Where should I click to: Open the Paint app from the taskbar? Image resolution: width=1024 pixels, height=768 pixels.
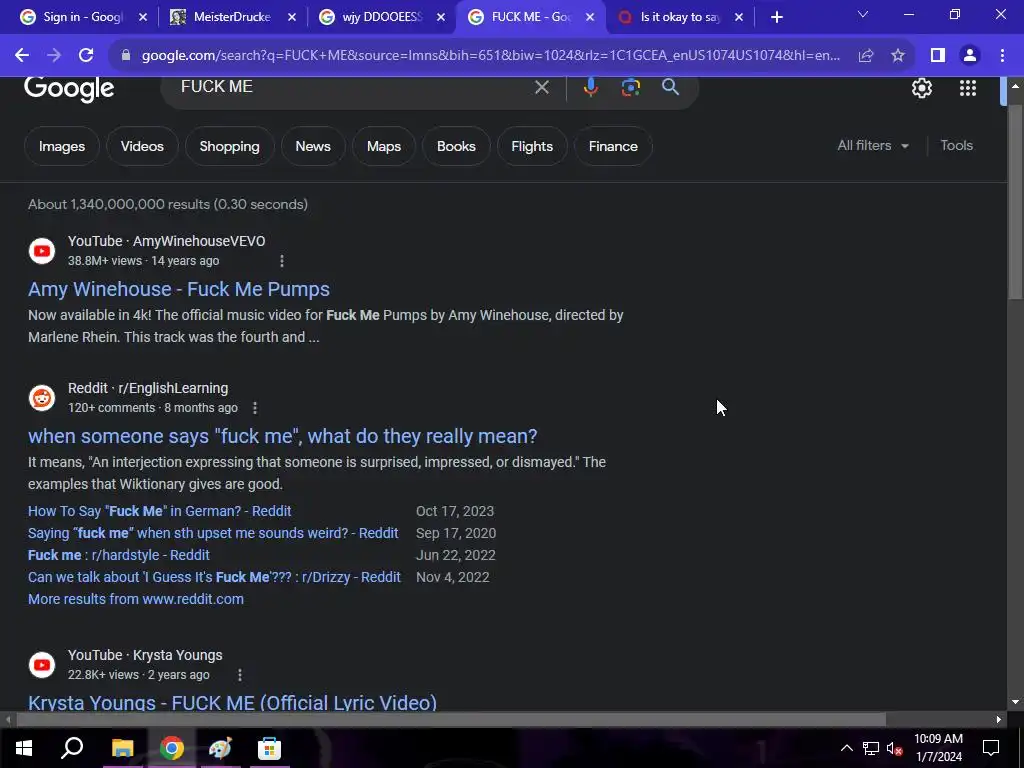pos(220,748)
